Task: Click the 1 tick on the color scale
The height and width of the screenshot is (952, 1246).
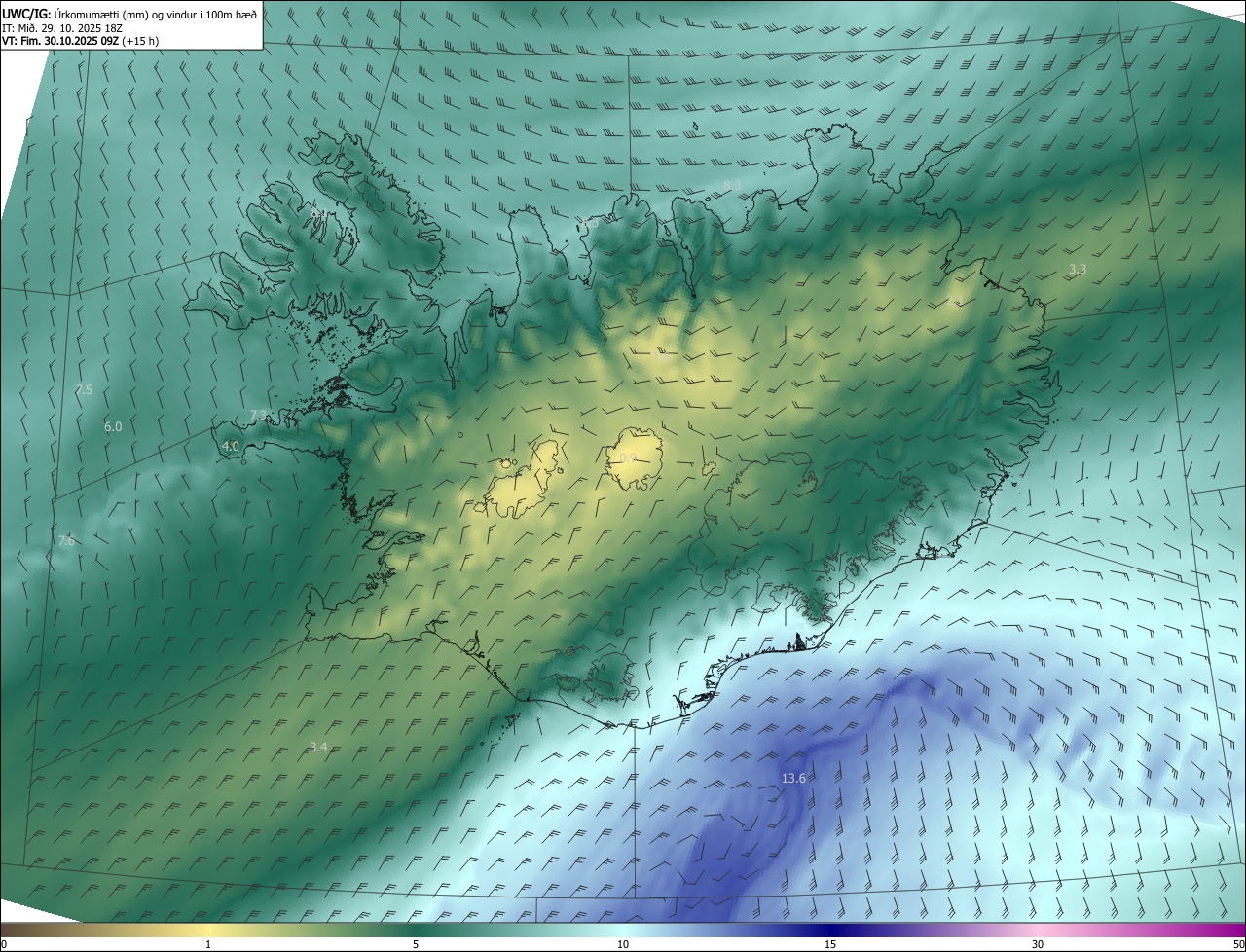Action: pyautogui.click(x=208, y=944)
